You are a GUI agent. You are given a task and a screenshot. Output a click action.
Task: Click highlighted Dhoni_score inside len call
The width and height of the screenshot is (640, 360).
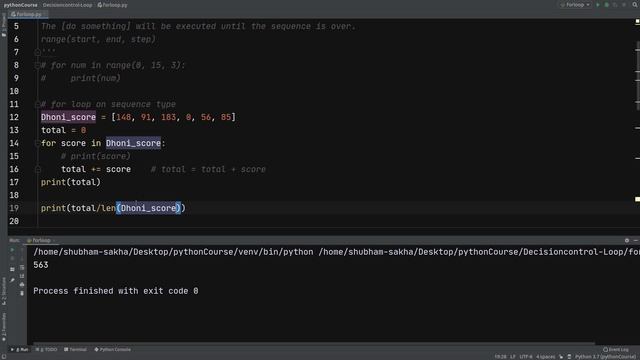[x=149, y=208]
